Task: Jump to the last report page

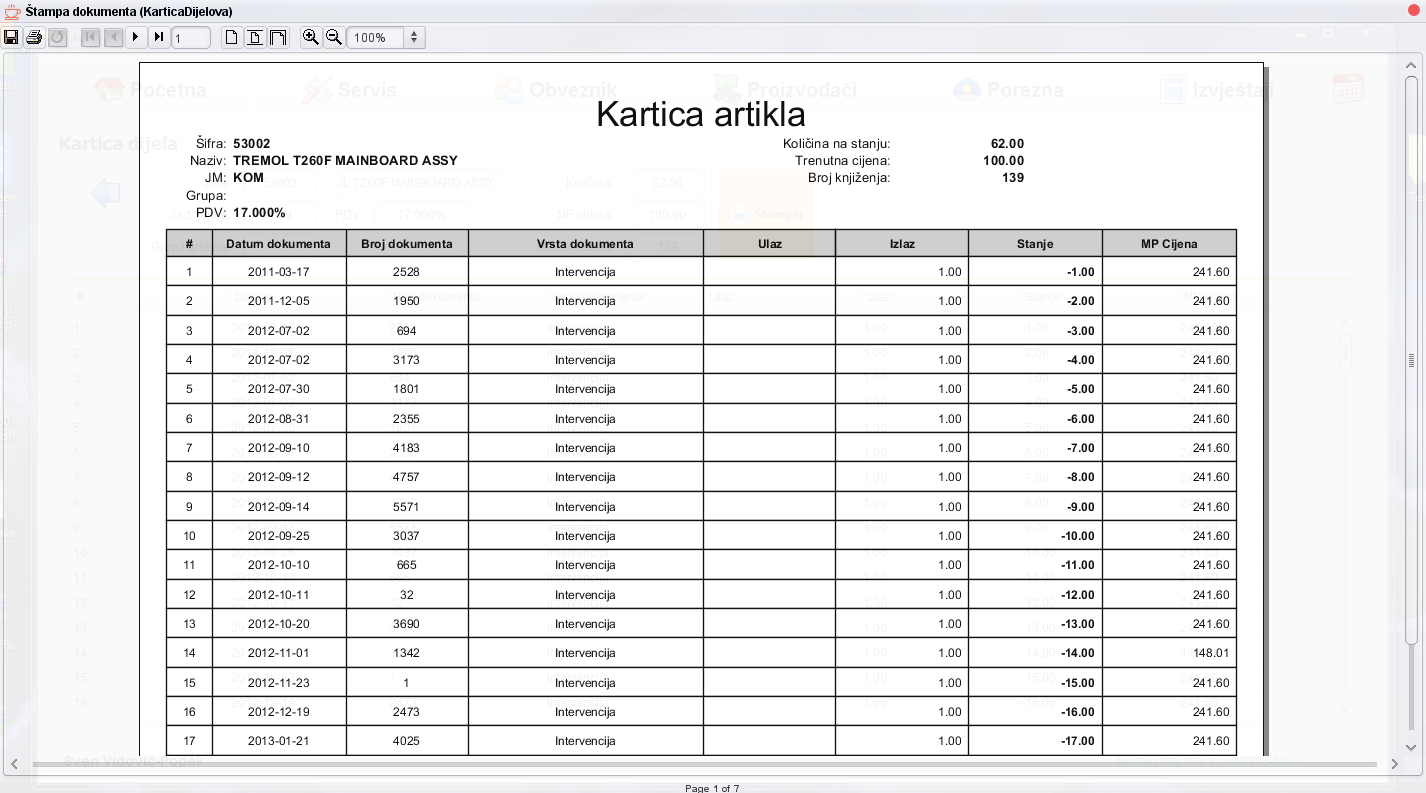Action: pyautogui.click(x=159, y=37)
